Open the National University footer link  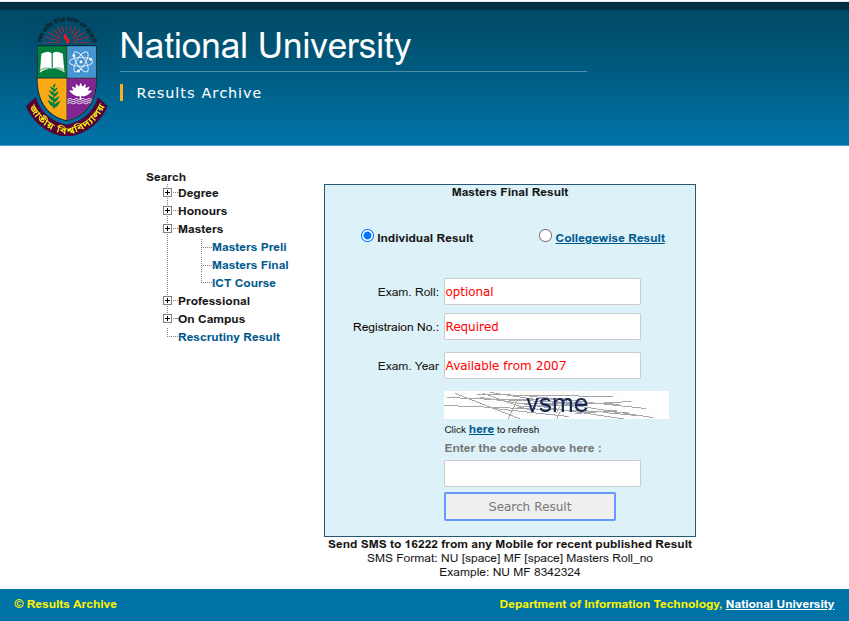coord(780,604)
